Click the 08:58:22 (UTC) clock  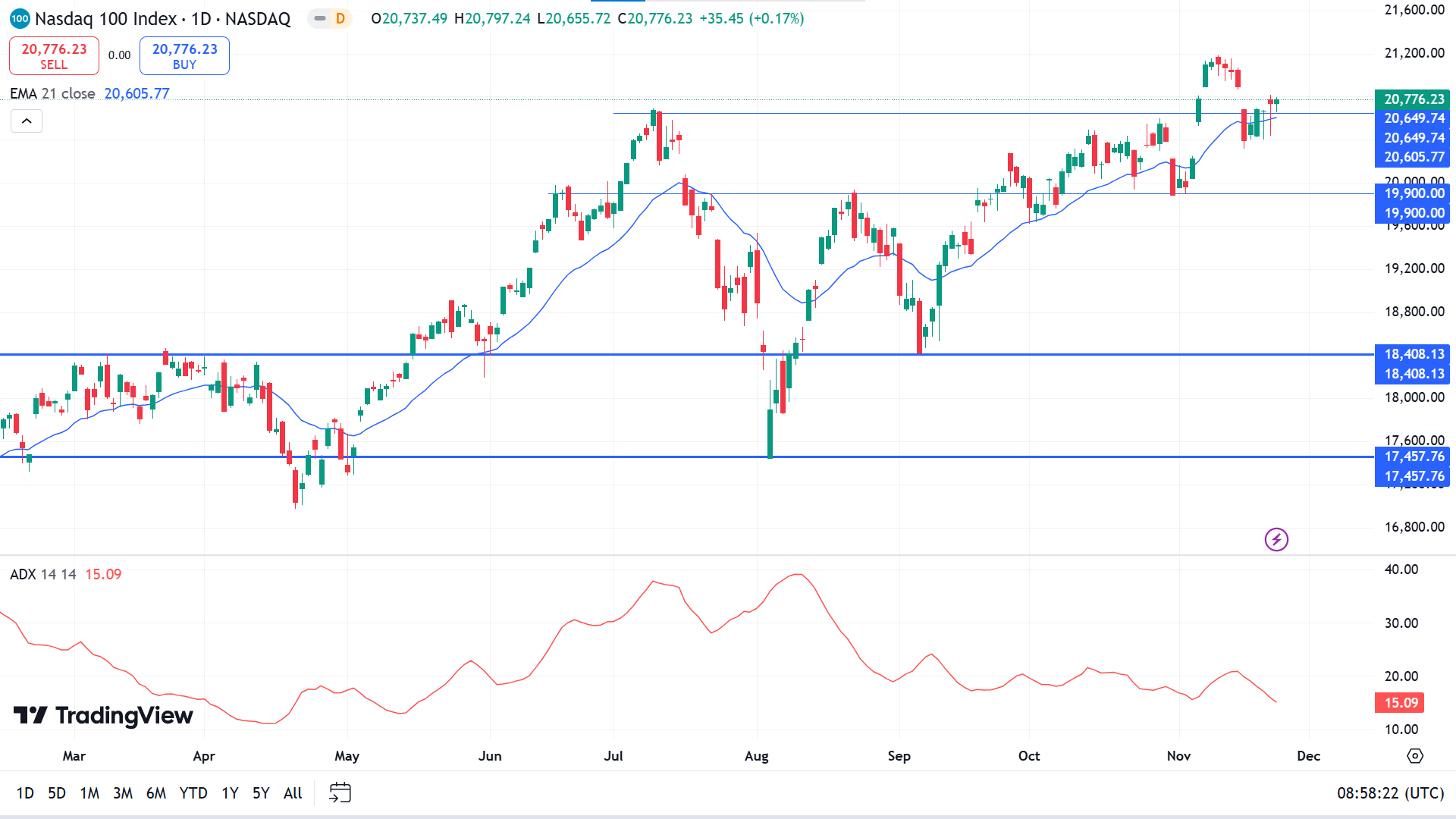1390,792
